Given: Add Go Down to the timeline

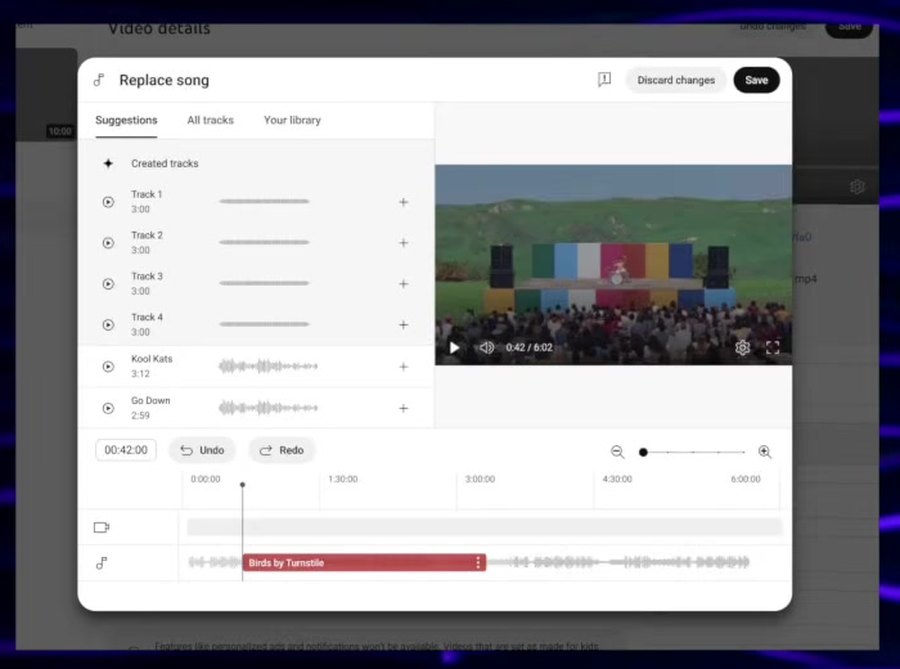Looking at the screenshot, I should coord(404,409).
